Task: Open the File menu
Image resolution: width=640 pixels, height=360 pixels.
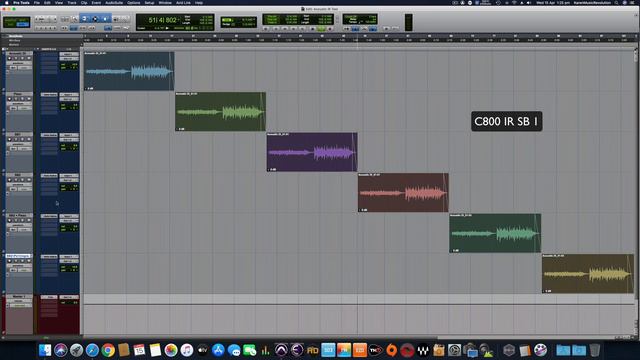Action: pos(37,2)
